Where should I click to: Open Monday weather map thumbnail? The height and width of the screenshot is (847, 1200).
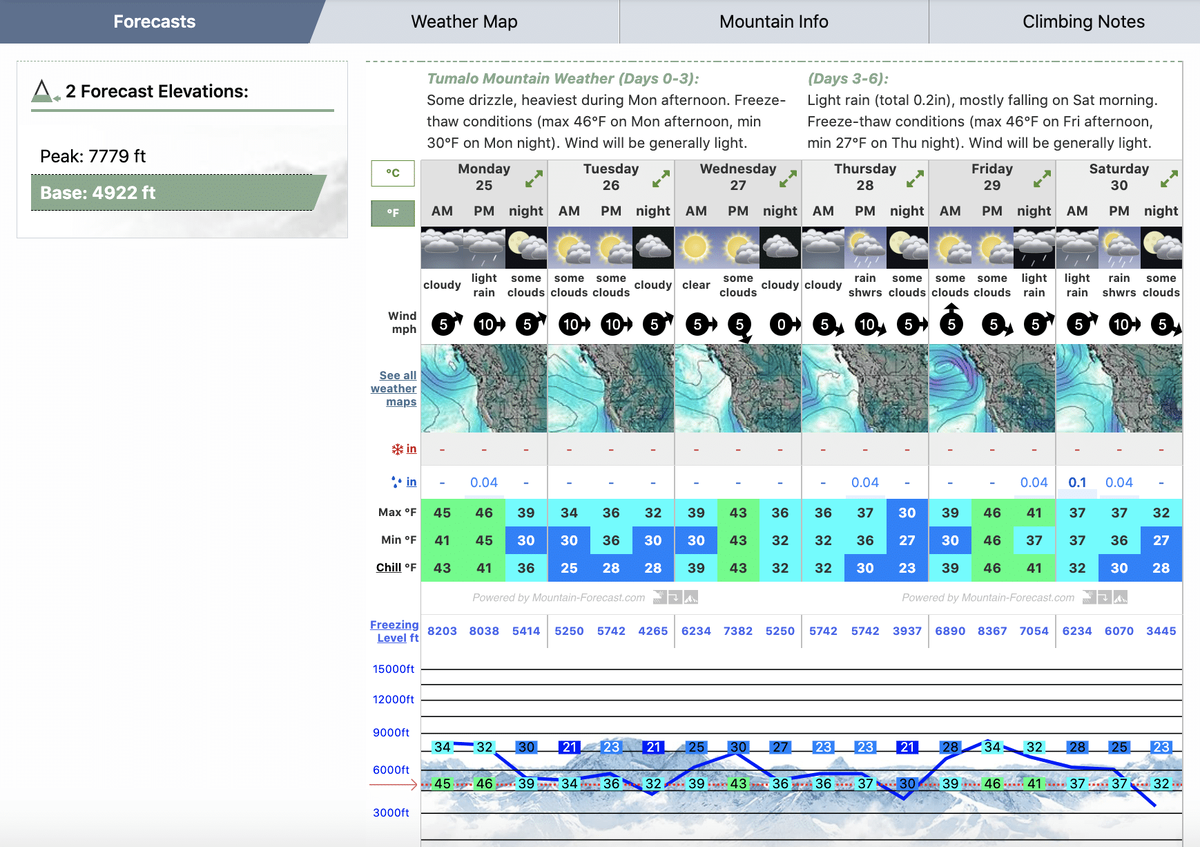pyautogui.click(x=484, y=389)
